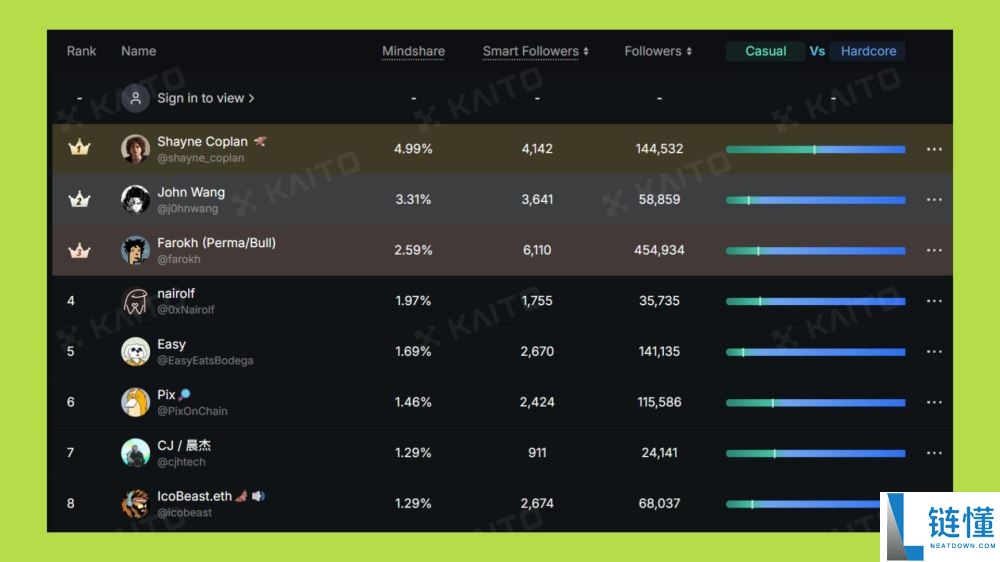This screenshot has height=562, width=1000.
Task: Click nairolf casual-hardcore bar
Action: 816,301
